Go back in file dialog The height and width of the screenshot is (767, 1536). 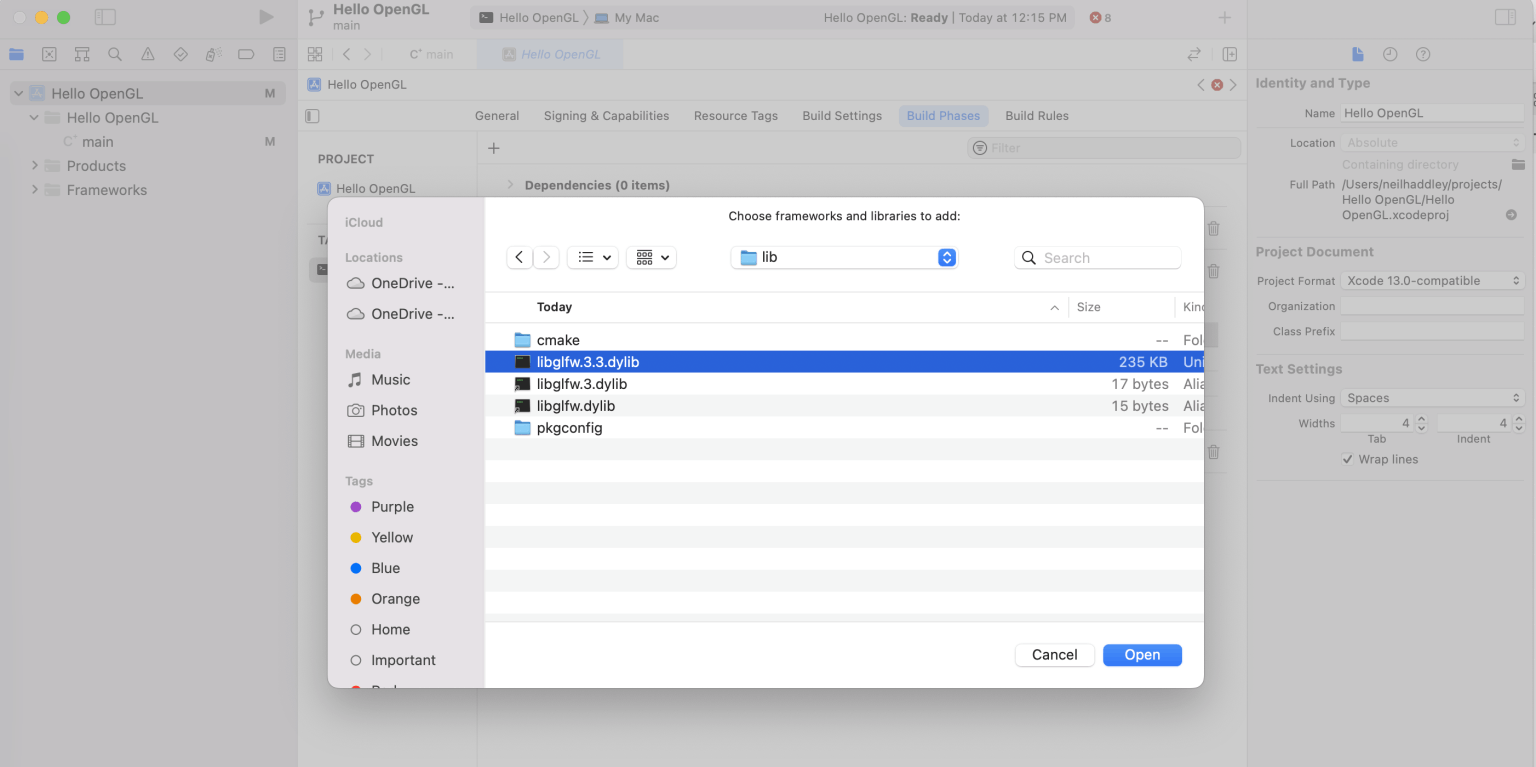(x=519, y=257)
